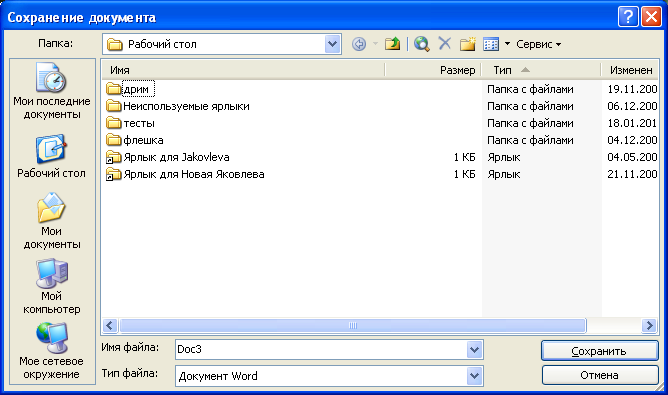Select Ярлык для Jakovleva shortcut
The image size is (668, 395).
point(176,157)
